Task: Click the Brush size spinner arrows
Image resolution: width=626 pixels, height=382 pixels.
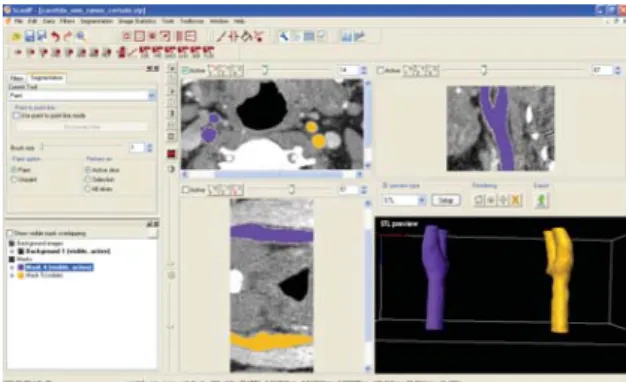Action: (x=150, y=148)
